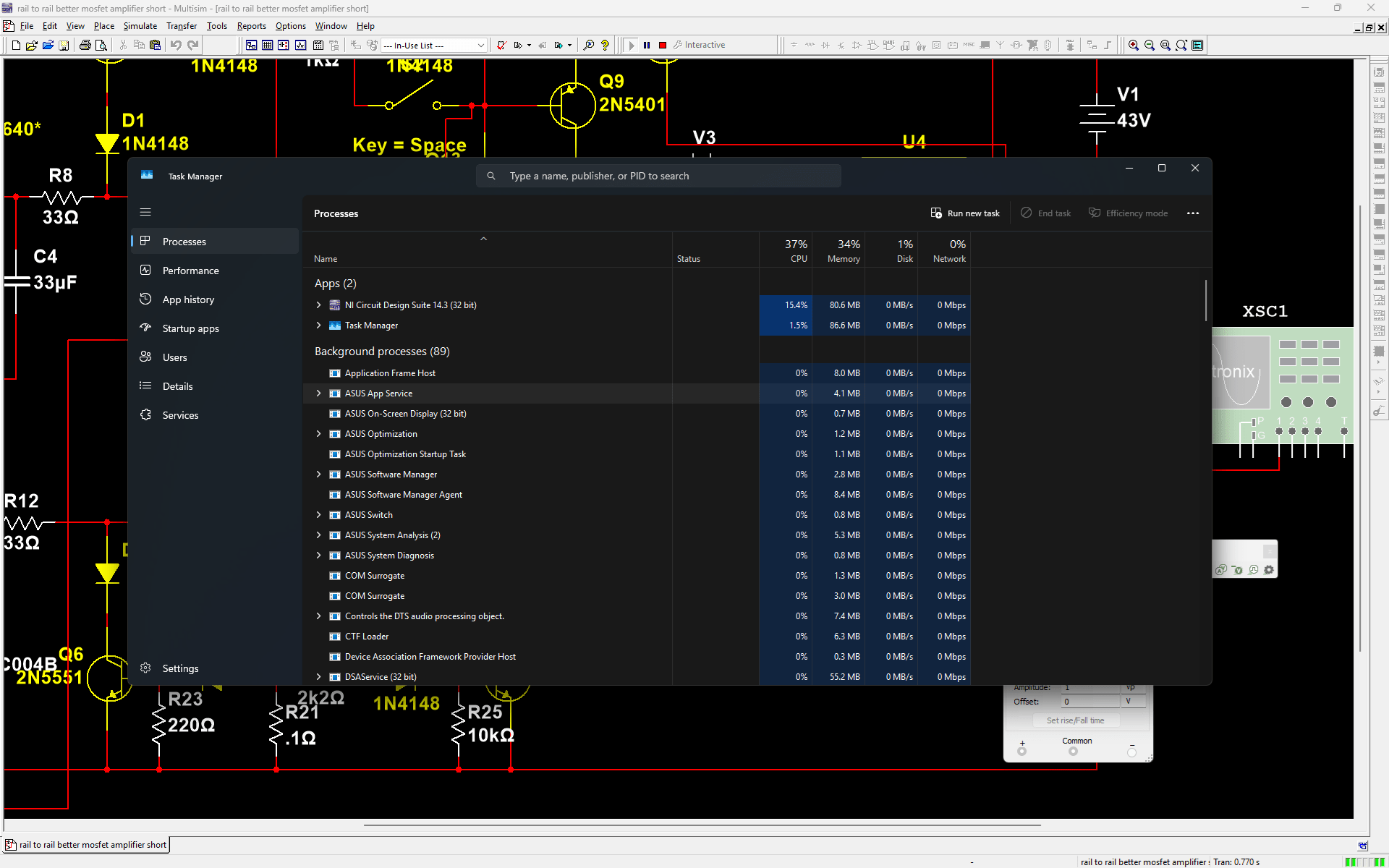Image resolution: width=1389 pixels, height=868 pixels.
Task: Open the Grapher icon in Multisim toolbar
Action: [300, 45]
